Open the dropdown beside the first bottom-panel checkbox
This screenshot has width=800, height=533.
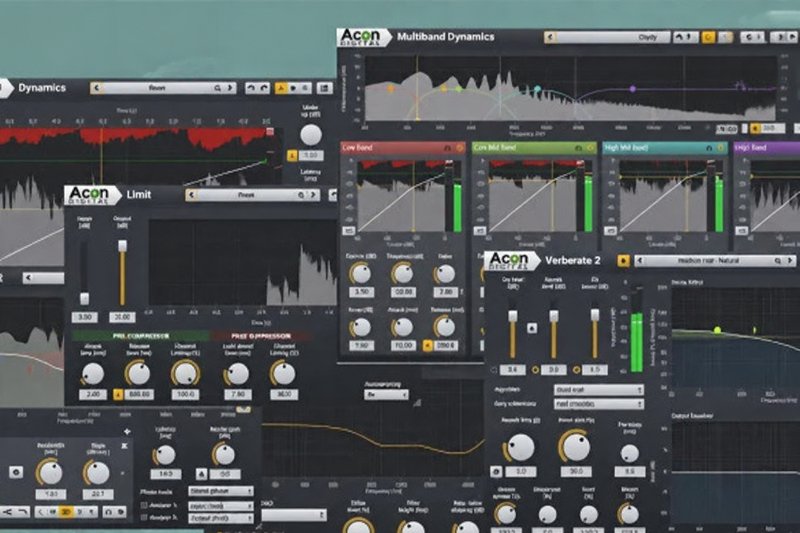[220, 506]
